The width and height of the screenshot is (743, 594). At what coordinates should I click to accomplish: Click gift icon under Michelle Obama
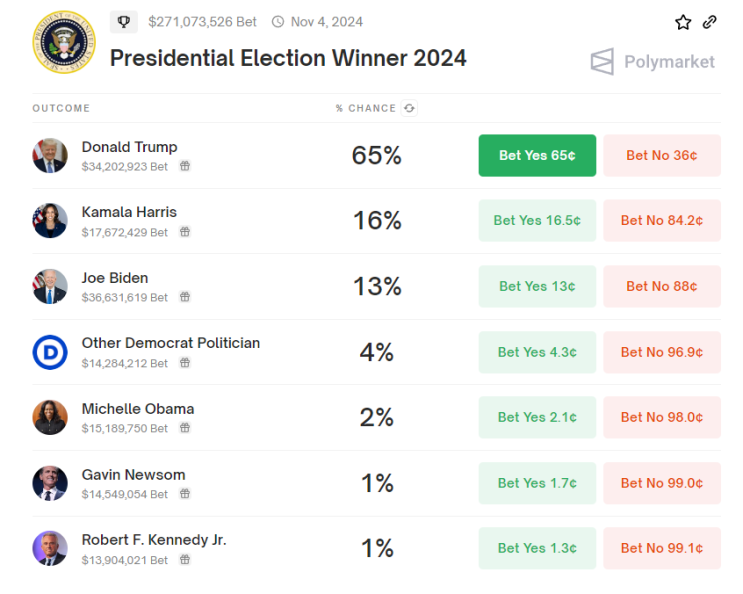tap(185, 428)
